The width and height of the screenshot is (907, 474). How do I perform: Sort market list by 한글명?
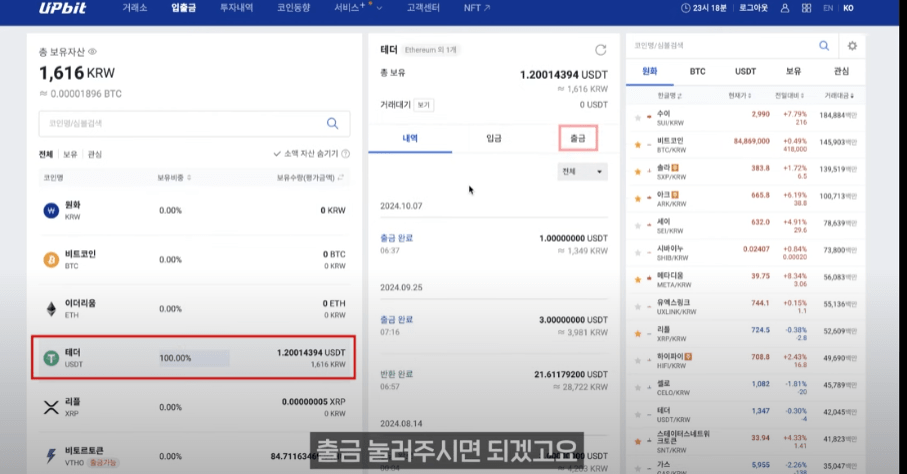[x=669, y=95]
